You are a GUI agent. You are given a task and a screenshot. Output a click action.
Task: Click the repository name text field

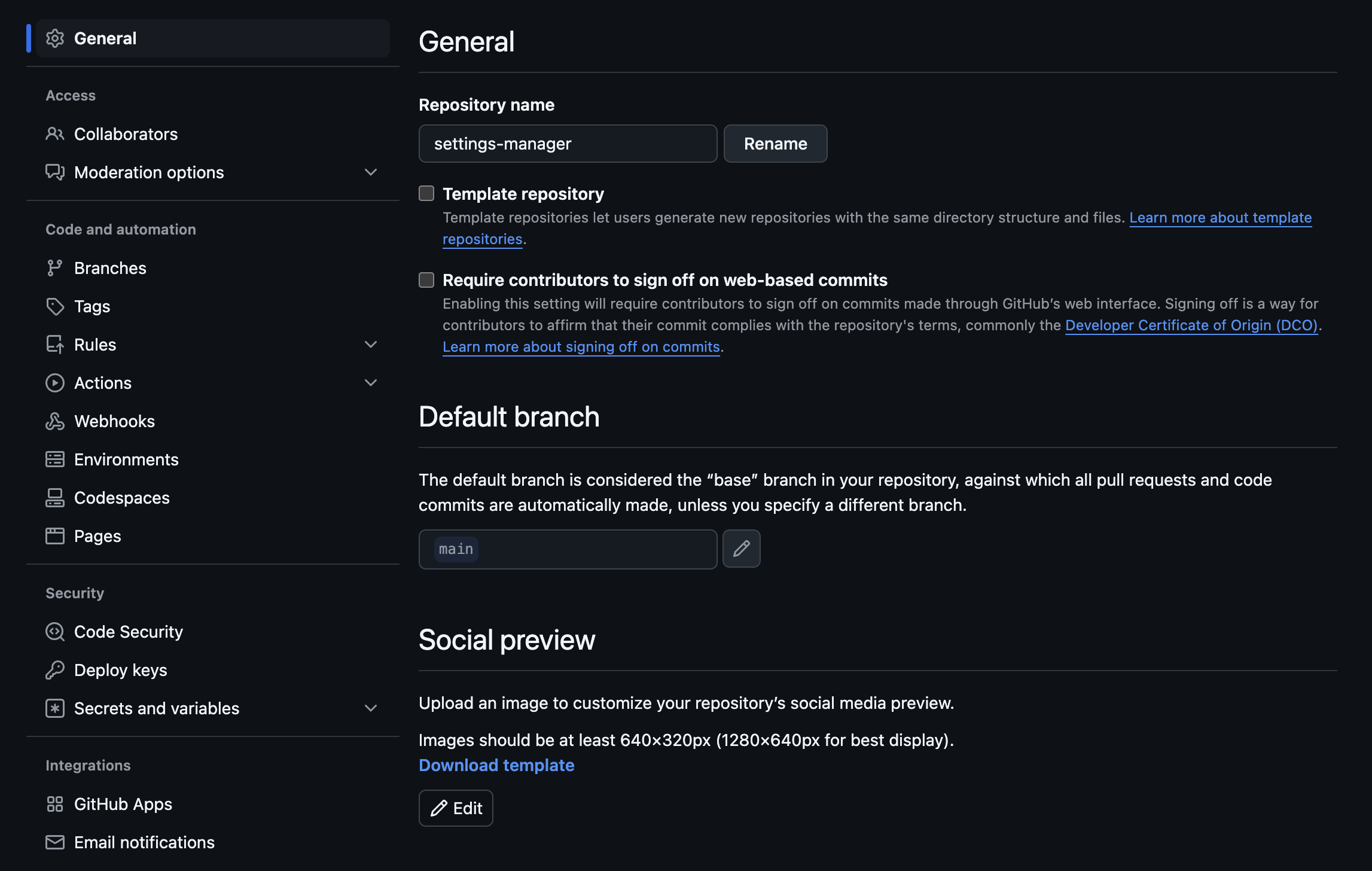point(568,144)
